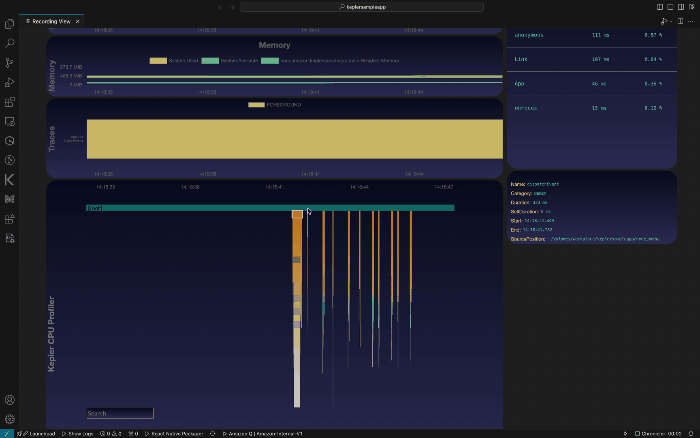Click the yellow Traces foreground bar
Viewport: 700px width, 438px height.
pyautogui.click(x=294, y=138)
